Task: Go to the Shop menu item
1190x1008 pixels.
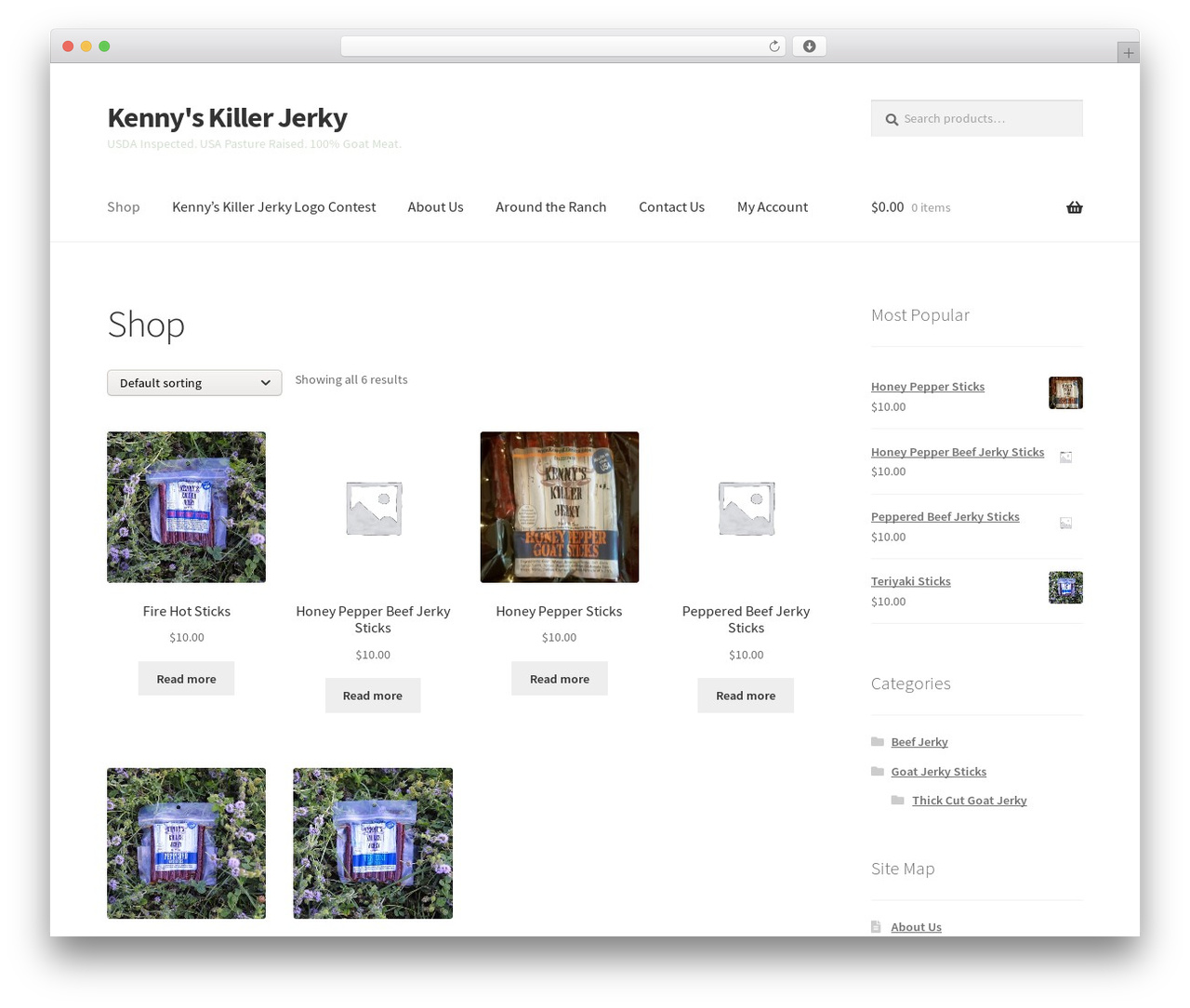Action: click(124, 207)
